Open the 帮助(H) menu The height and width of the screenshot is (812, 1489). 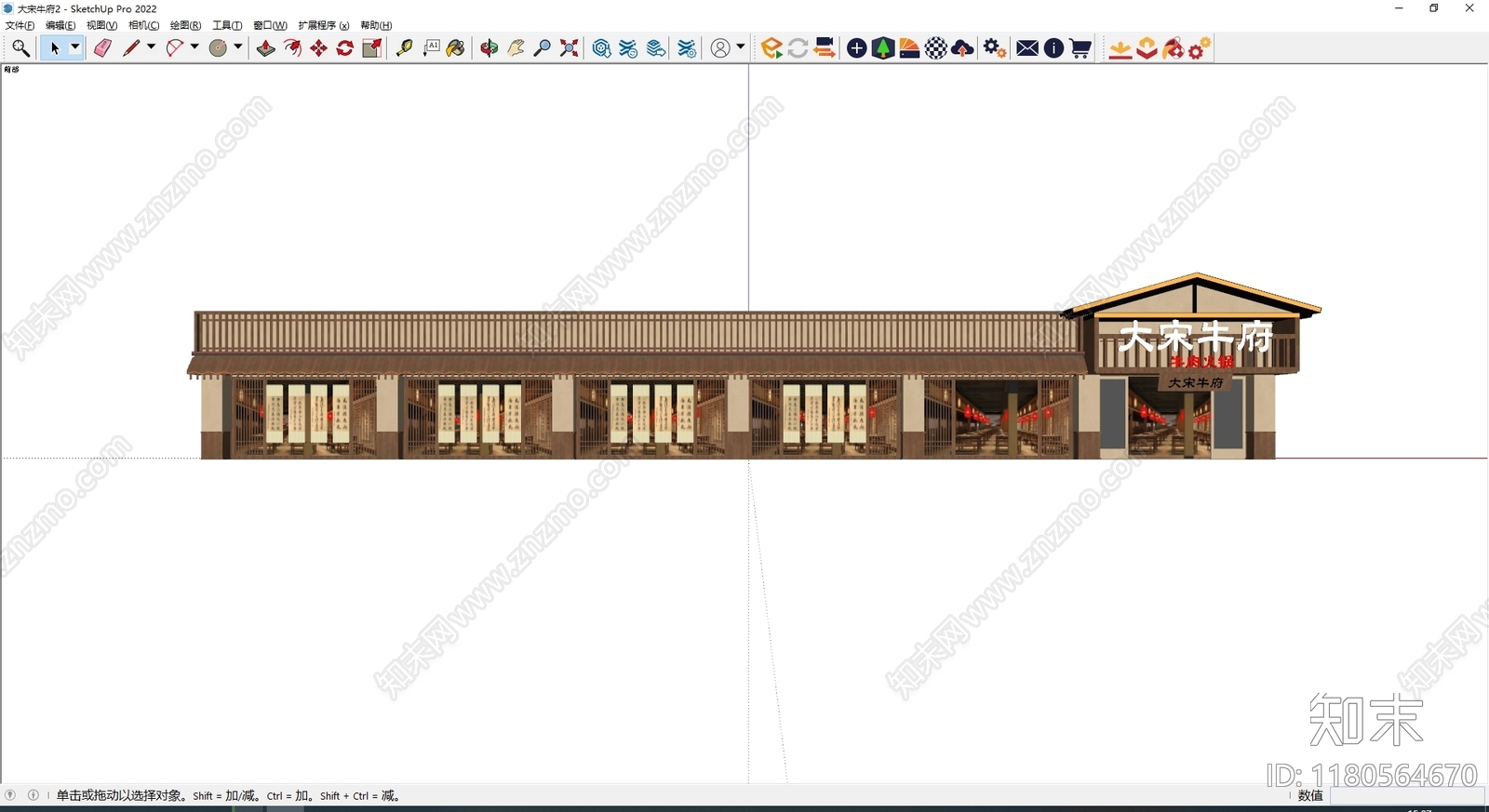[x=376, y=25]
